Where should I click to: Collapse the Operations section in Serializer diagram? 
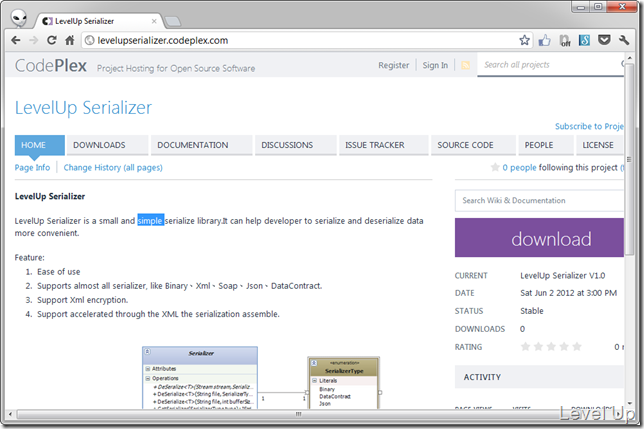tap(148, 378)
